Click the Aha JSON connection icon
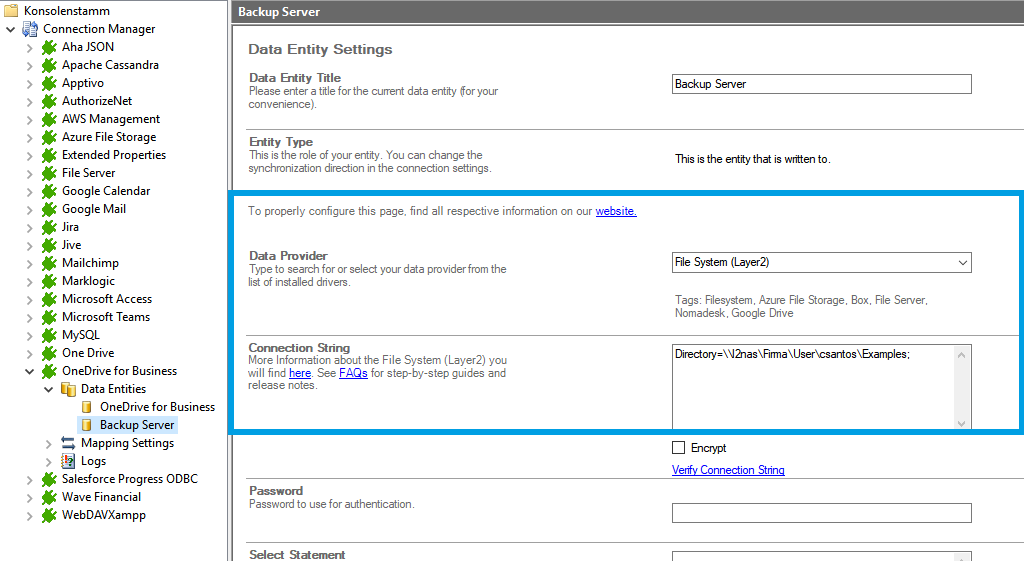1024x561 pixels. pyautogui.click(x=49, y=47)
